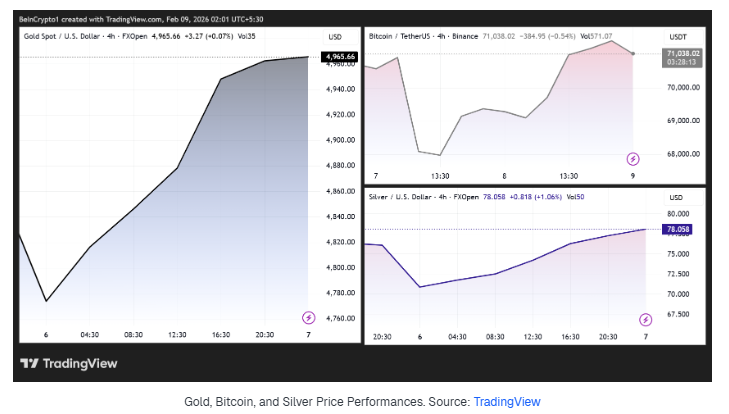Click the 4,965.66 current price tag on Gold
The image size is (729, 414).
(339, 57)
